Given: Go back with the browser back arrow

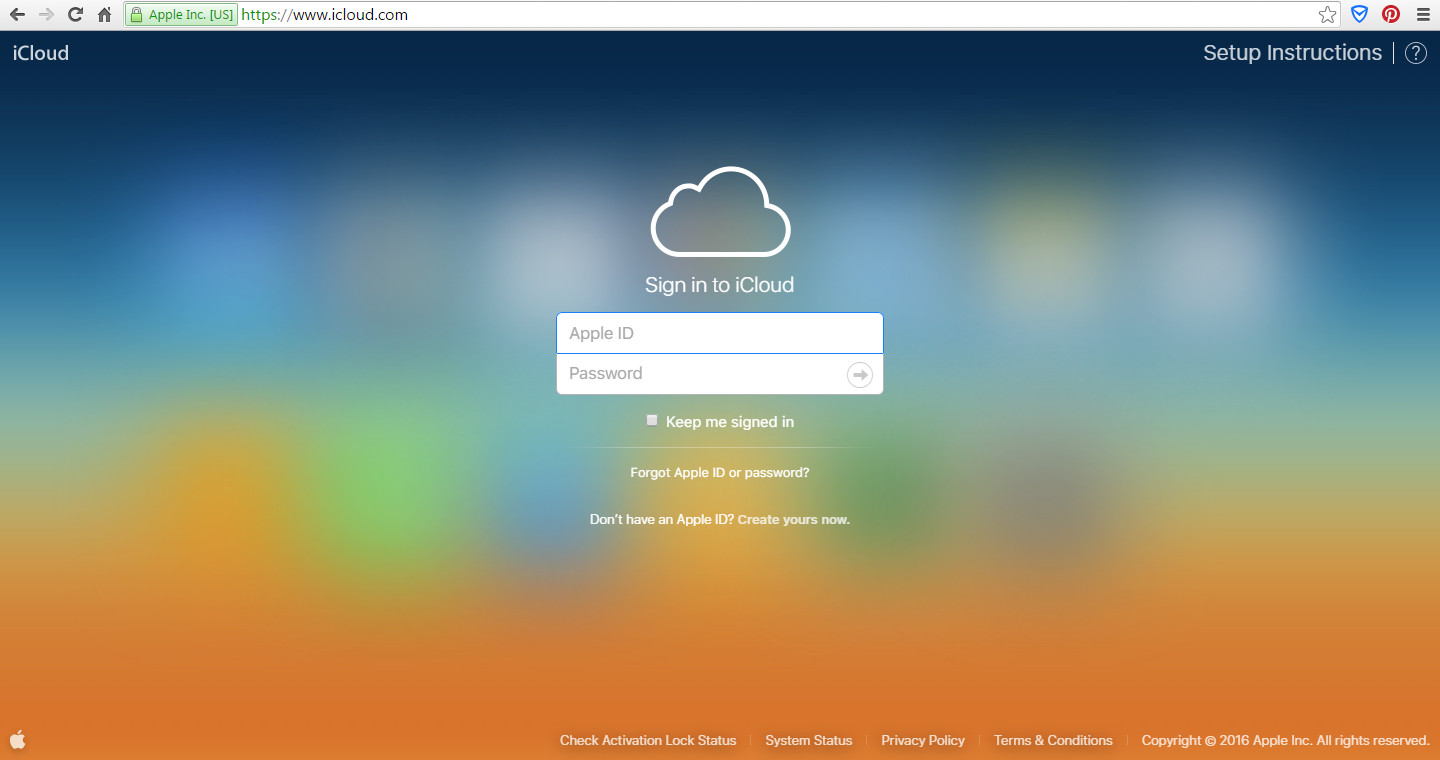Looking at the screenshot, I should tap(17, 15).
